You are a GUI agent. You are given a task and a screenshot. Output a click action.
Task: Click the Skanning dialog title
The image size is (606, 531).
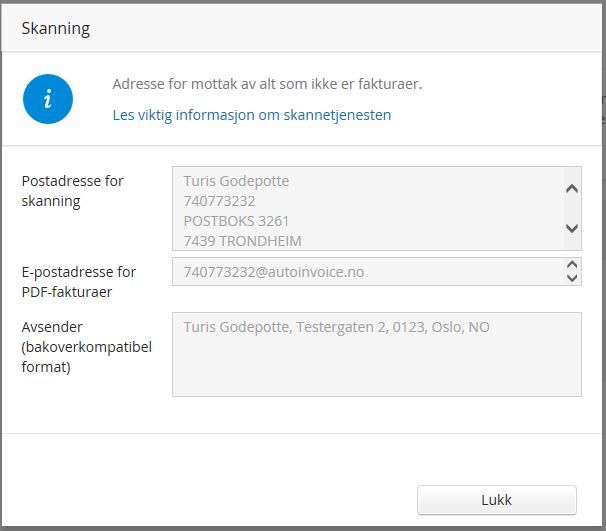click(56, 28)
